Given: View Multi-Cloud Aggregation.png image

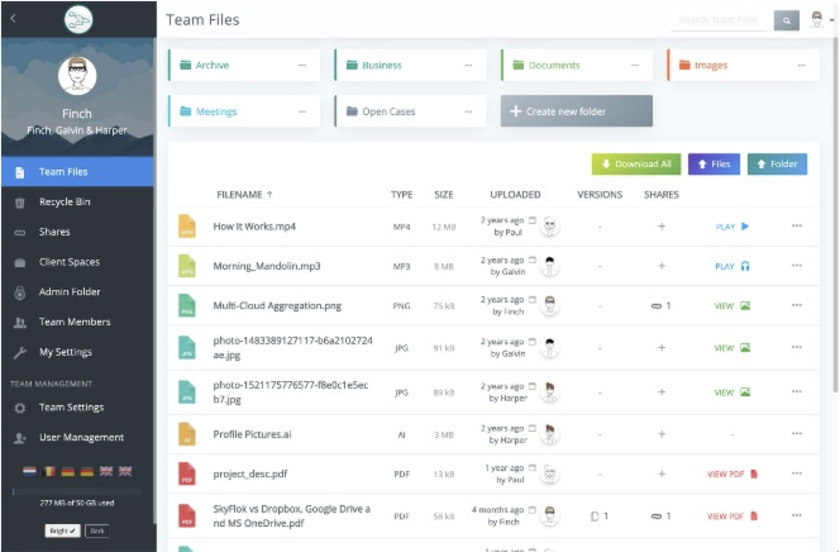Looking at the screenshot, I should pyautogui.click(x=732, y=306).
